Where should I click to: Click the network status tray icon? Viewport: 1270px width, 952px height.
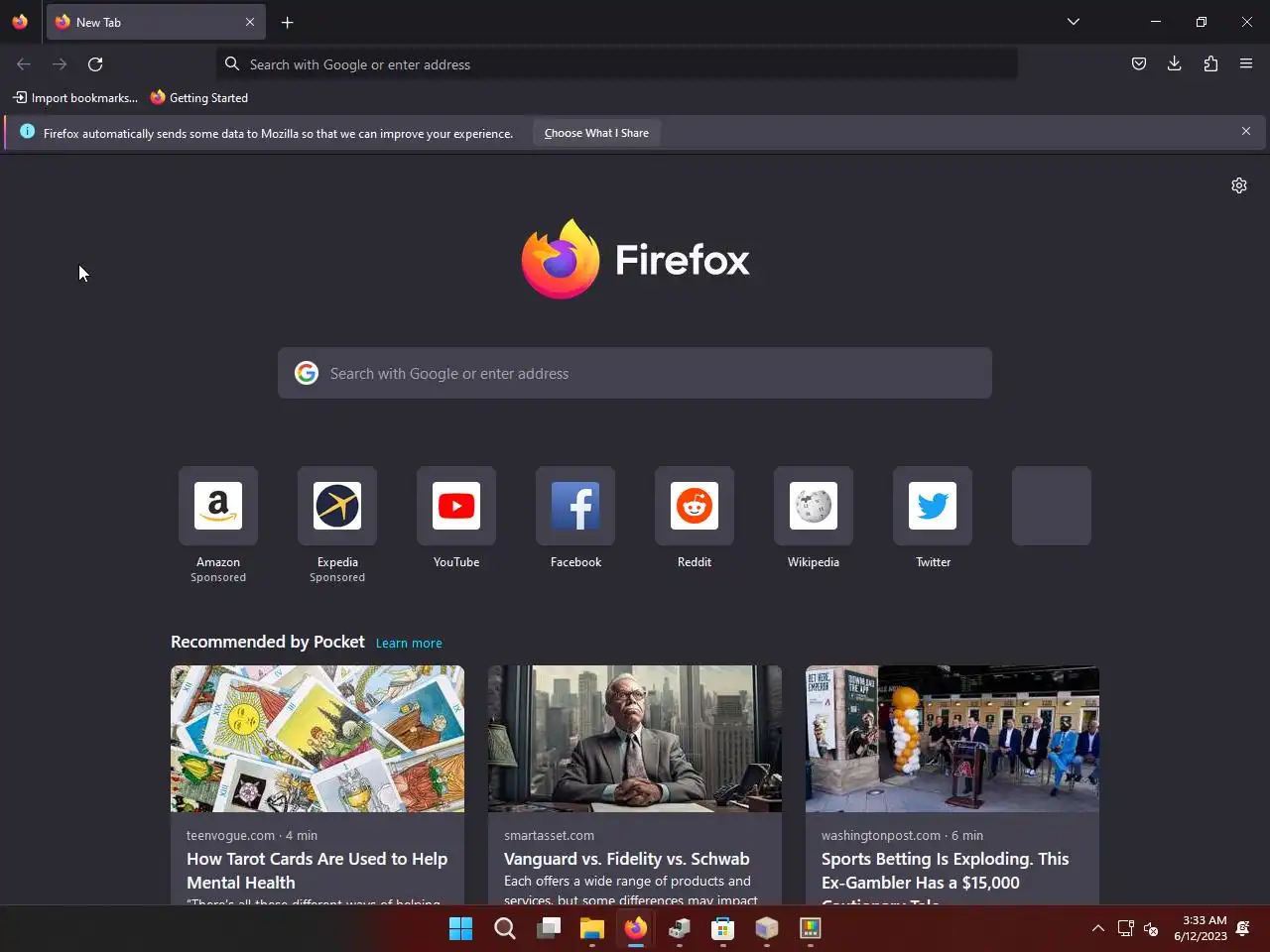(1125, 928)
